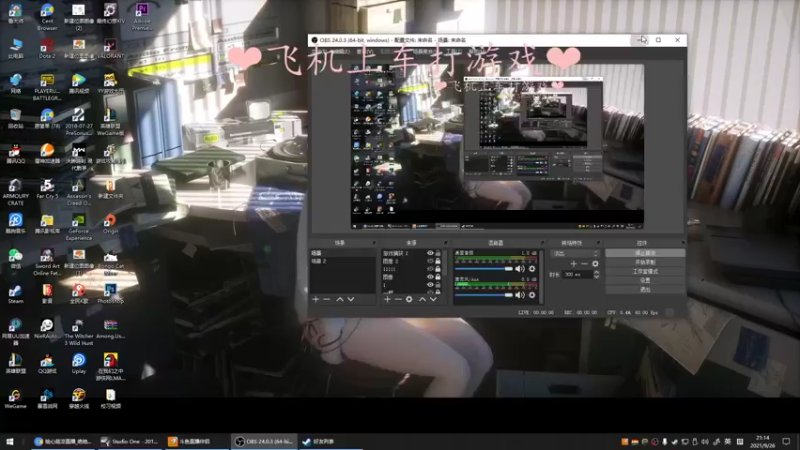The height and width of the screenshot is (450, 800).
Task: Toggle the lock on the 图像 2 source
Action: [438, 261]
